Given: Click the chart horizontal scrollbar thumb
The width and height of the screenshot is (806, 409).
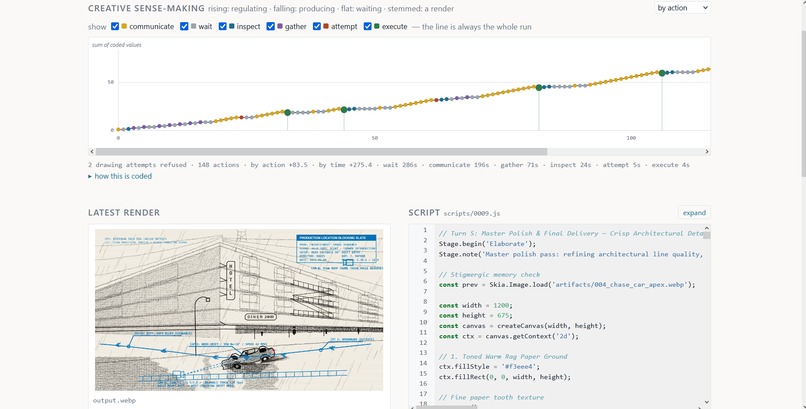Looking at the screenshot, I should tap(321, 152).
